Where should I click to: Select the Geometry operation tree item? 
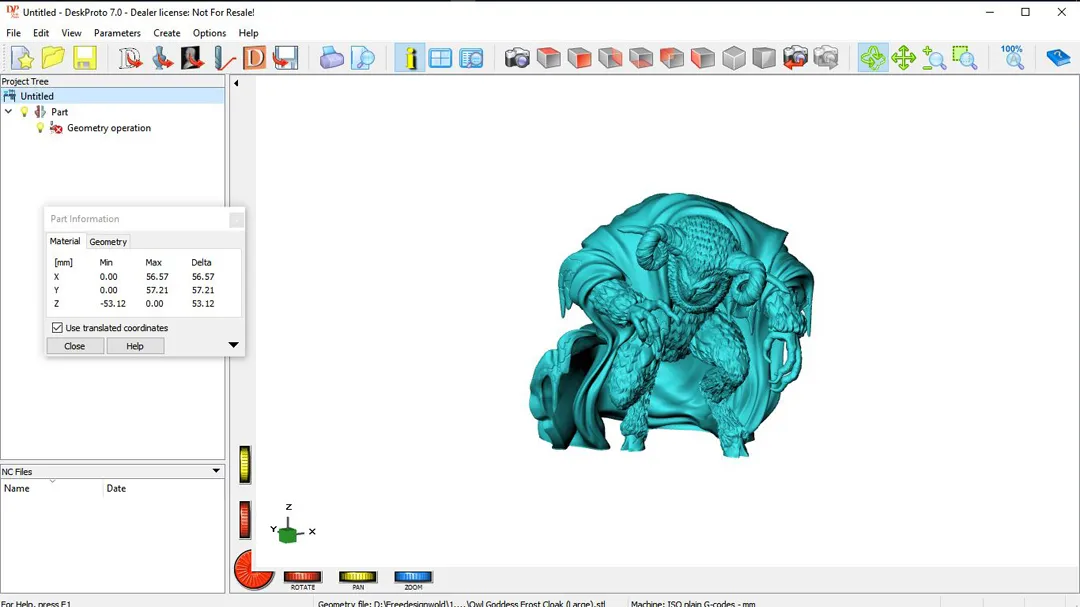click(109, 127)
